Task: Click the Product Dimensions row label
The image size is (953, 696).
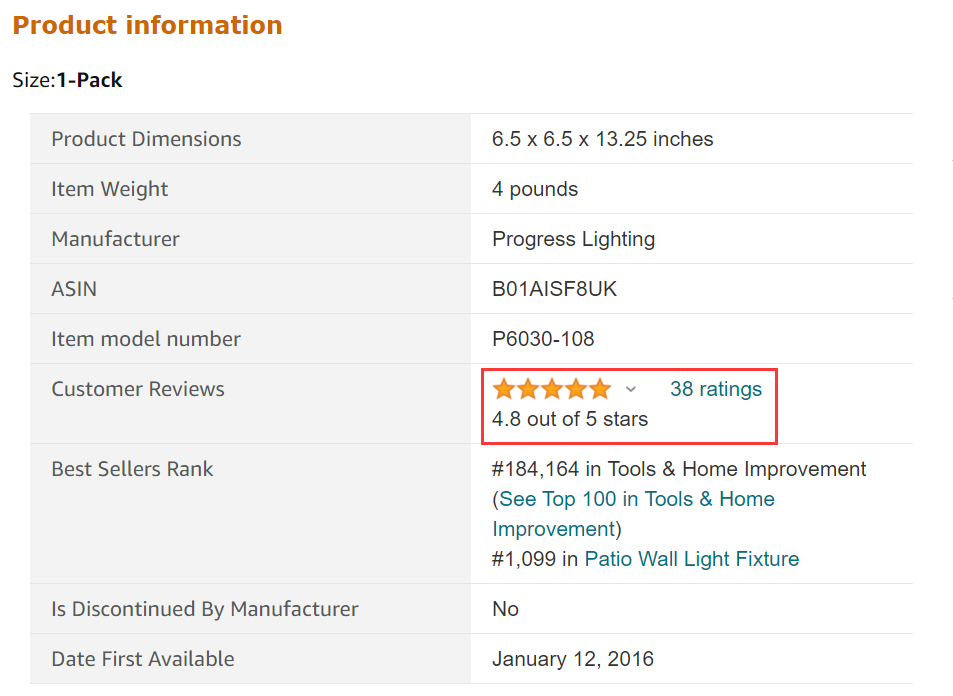Action: click(x=146, y=139)
